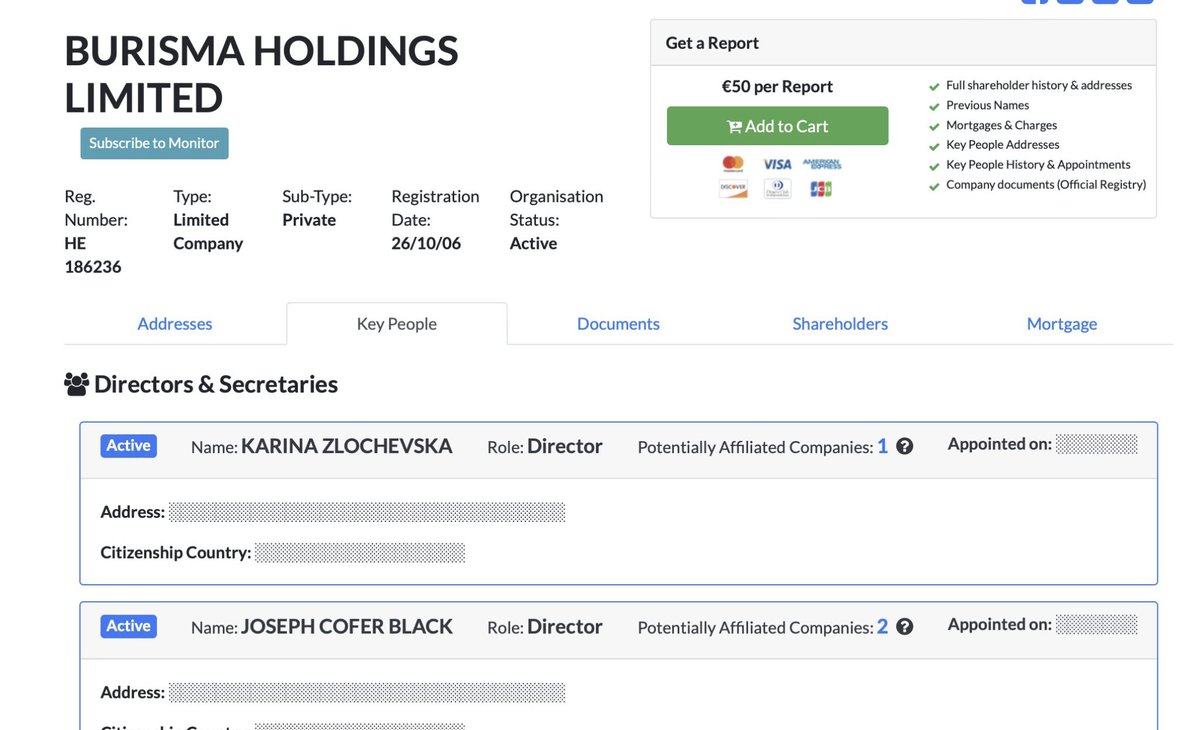Viewport: 1200px width, 730px height.
Task: Click the Key People Addresses feature checkmark
Action: click(x=934, y=147)
